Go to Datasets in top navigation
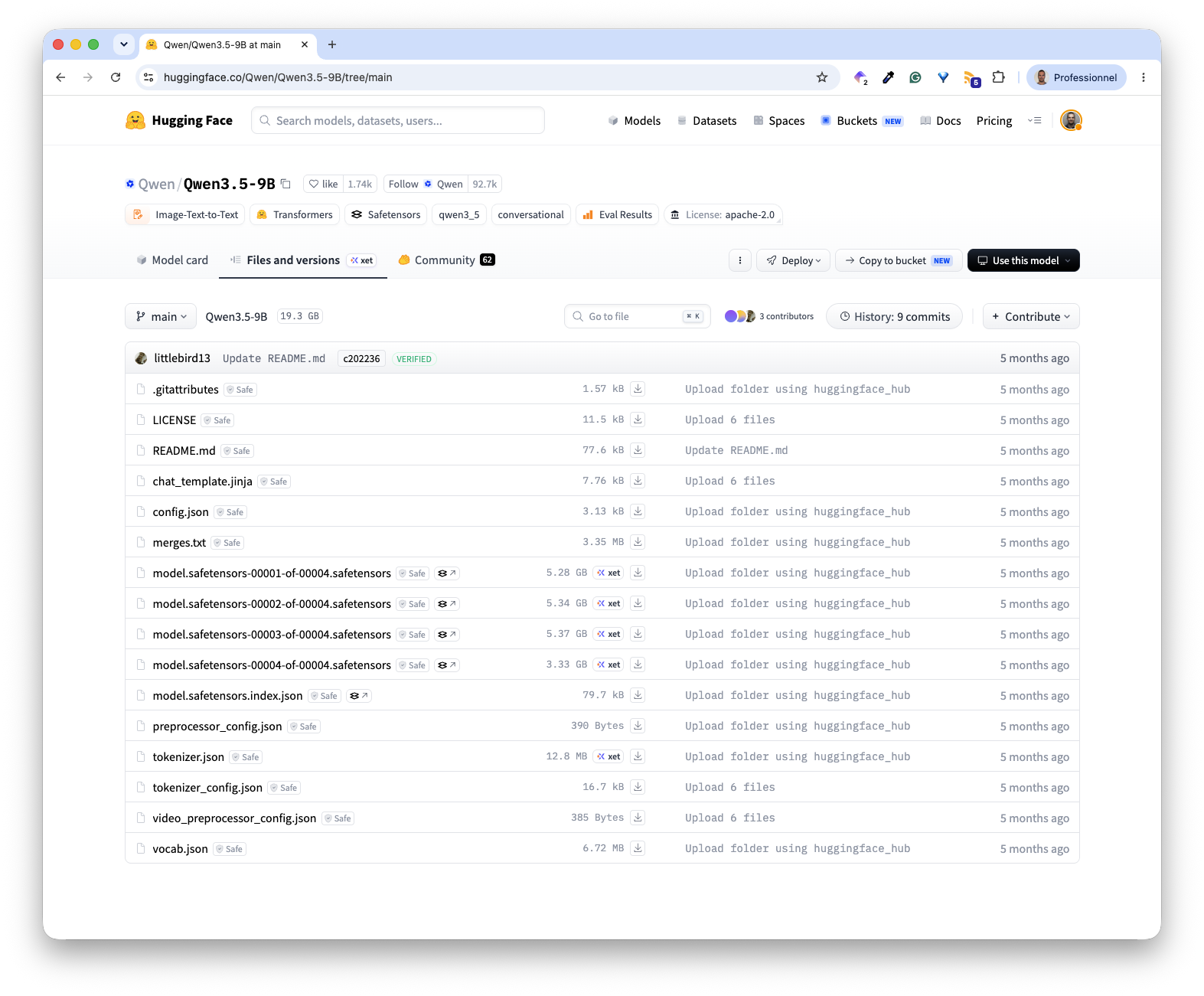Screen dimensions: 1204x996 (x=706, y=121)
